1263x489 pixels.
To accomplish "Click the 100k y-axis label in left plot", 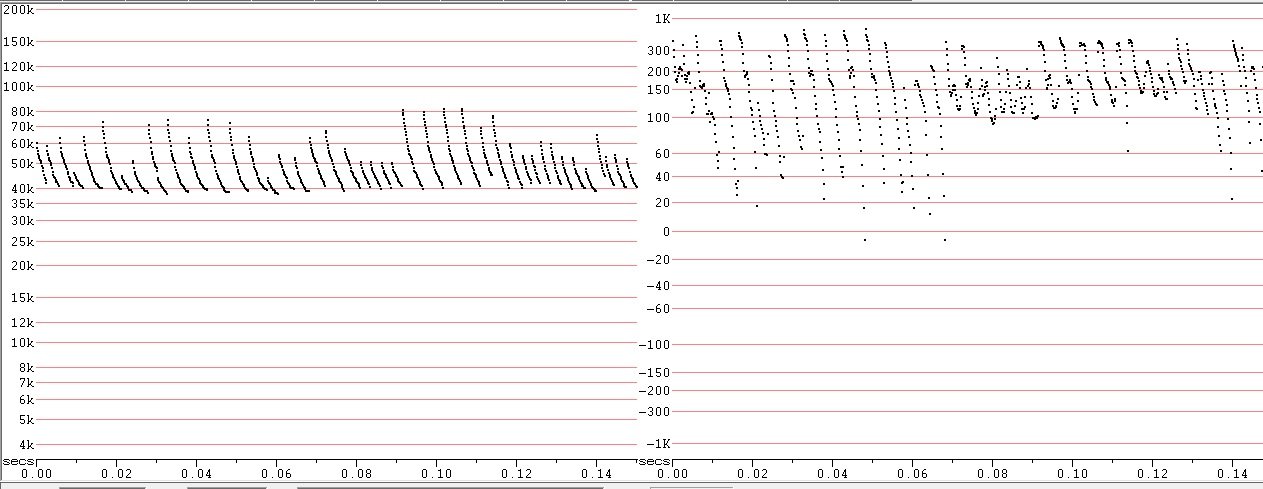I will point(19,87).
